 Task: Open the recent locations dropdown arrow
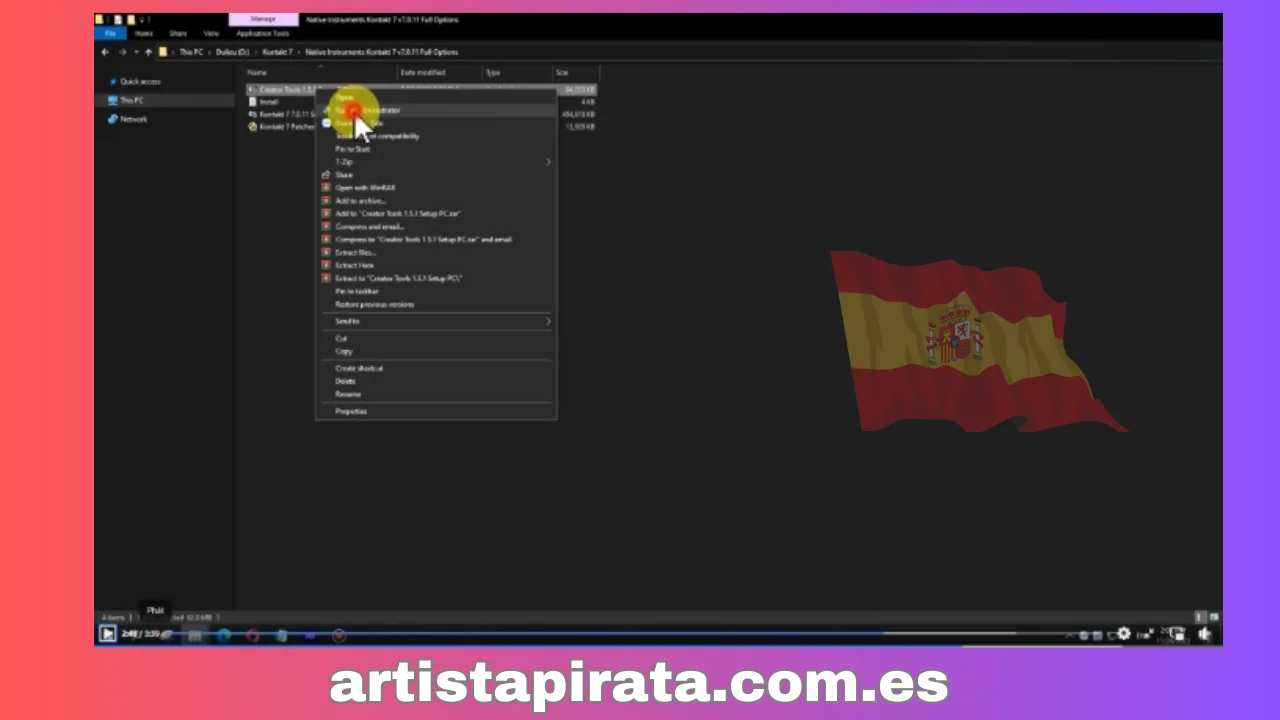[x=136, y=52]
